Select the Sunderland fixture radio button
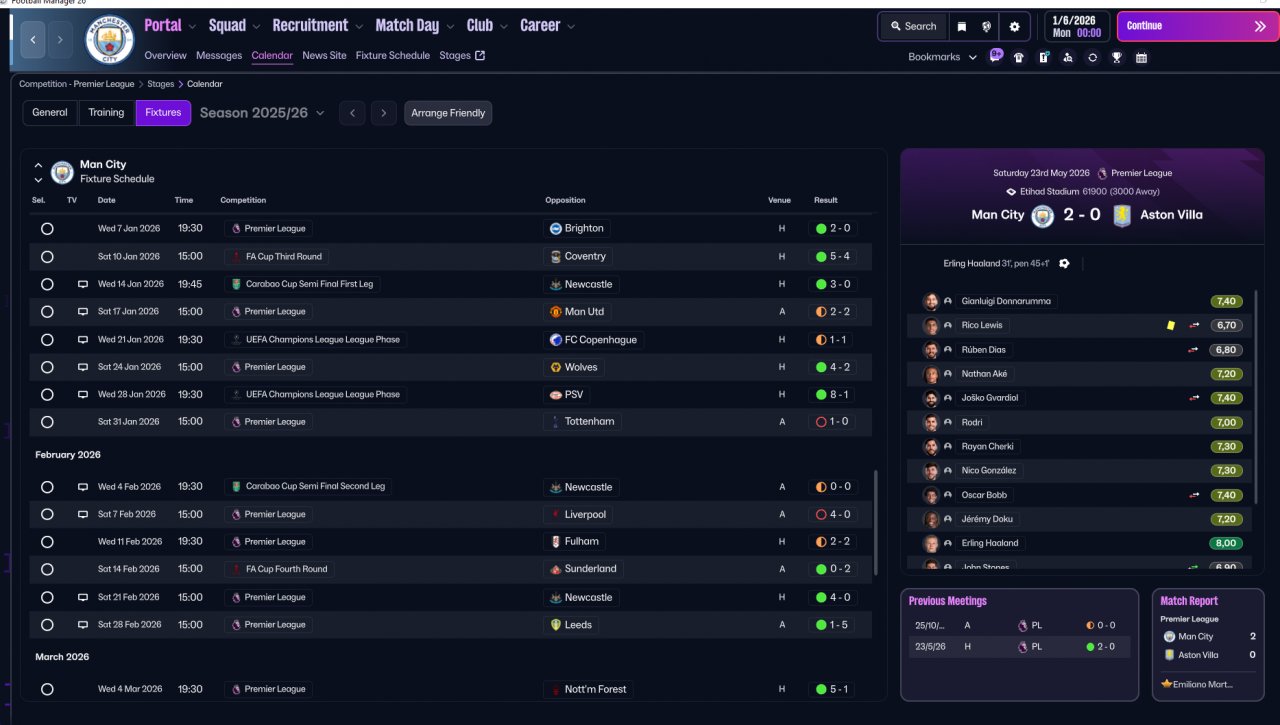Viewport: 1280px width, 725px height. click(47, 569)
